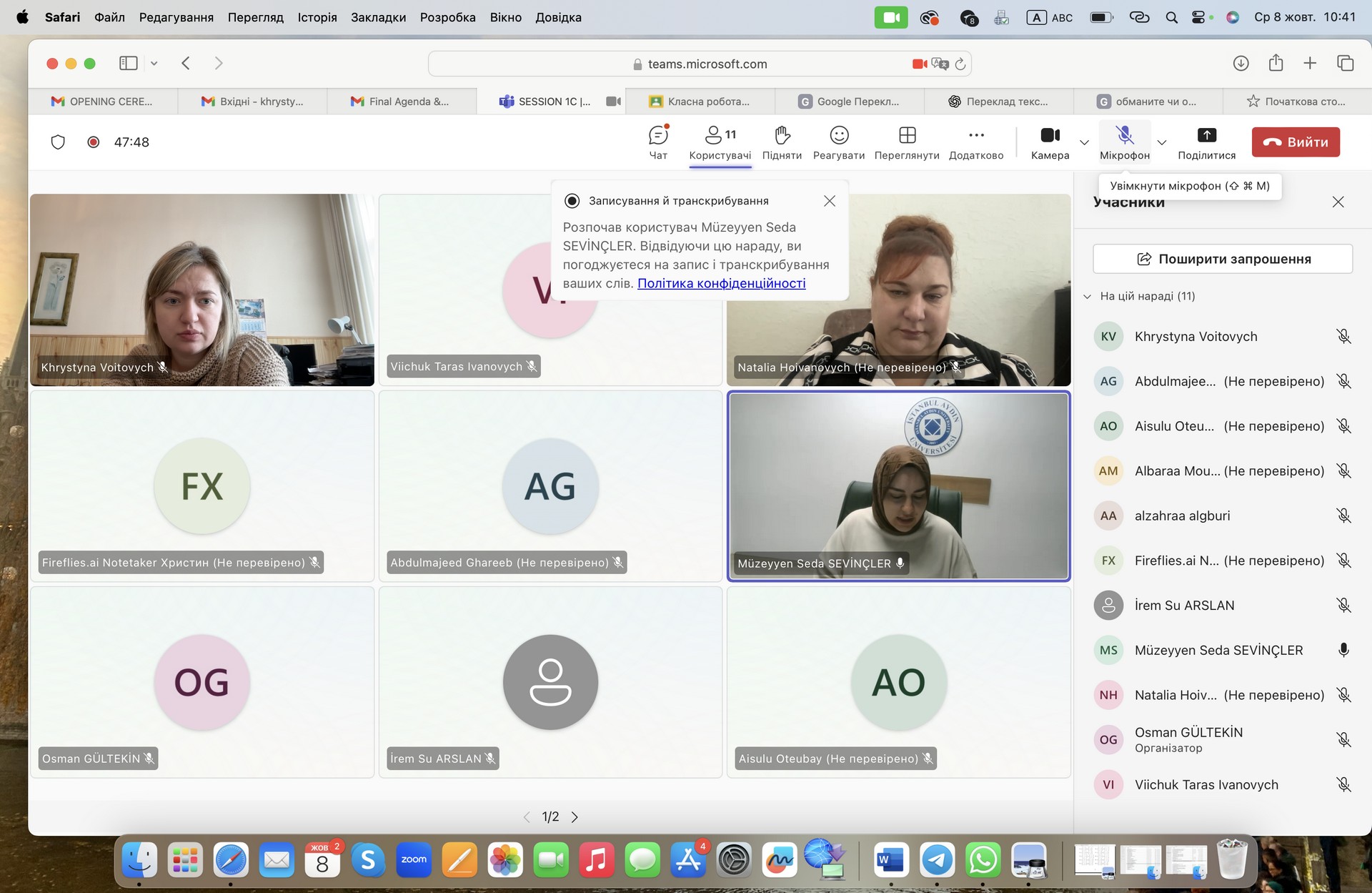Click the shield icon beside recording timer

59,142
